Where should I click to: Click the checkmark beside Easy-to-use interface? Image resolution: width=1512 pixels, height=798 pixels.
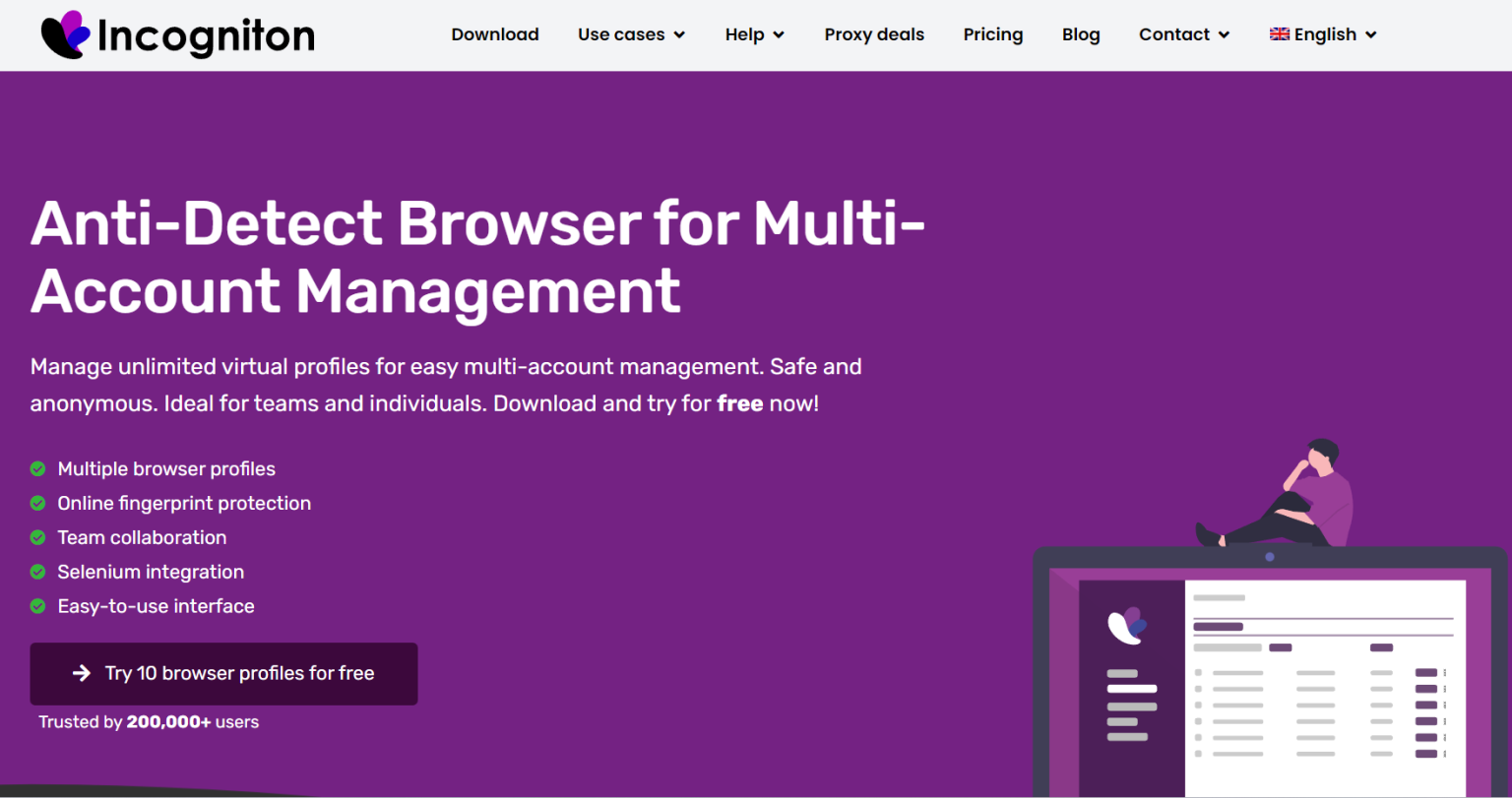coord(37,607)
